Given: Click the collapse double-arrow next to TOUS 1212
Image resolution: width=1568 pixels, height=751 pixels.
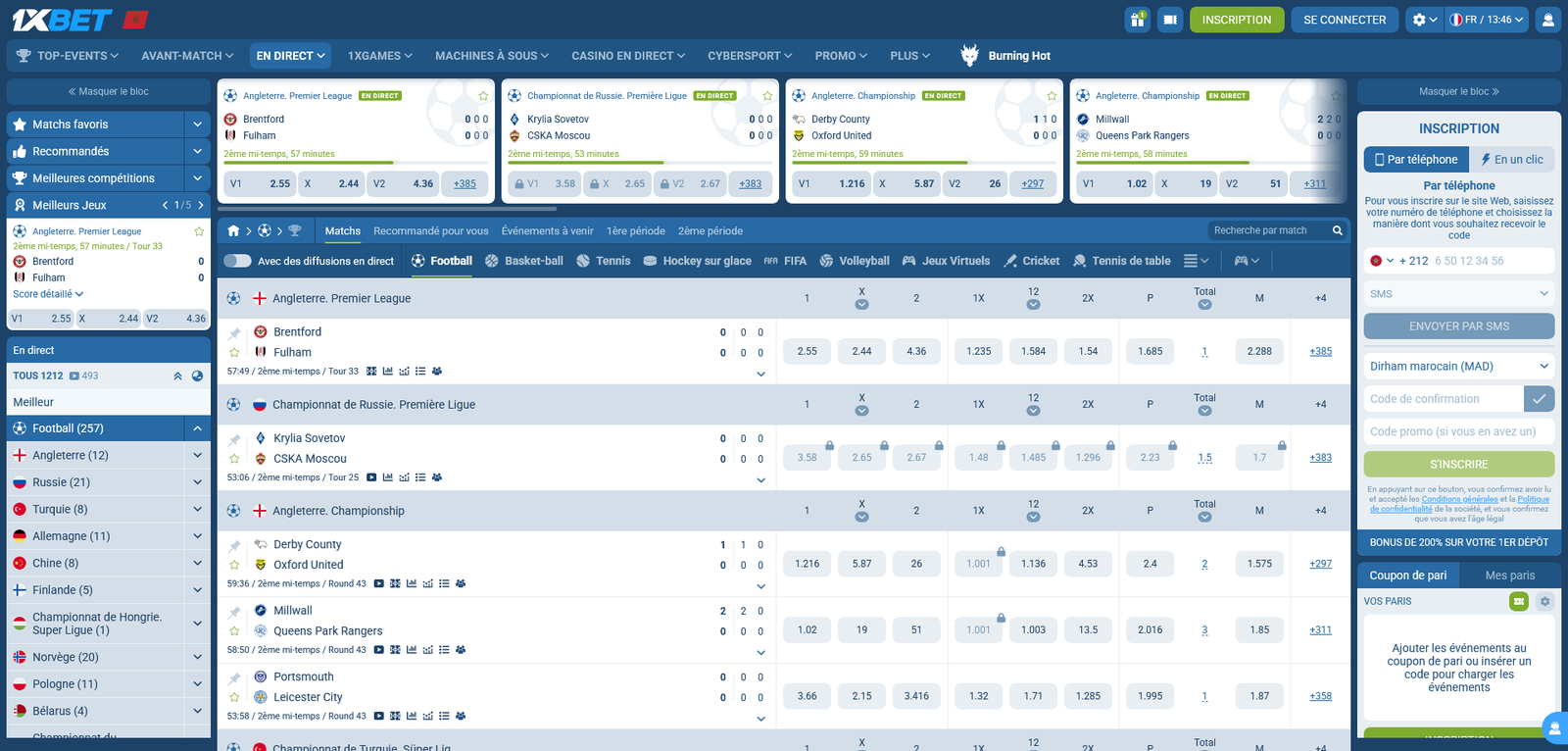Looking at the screenshot, I should (177, 375).
